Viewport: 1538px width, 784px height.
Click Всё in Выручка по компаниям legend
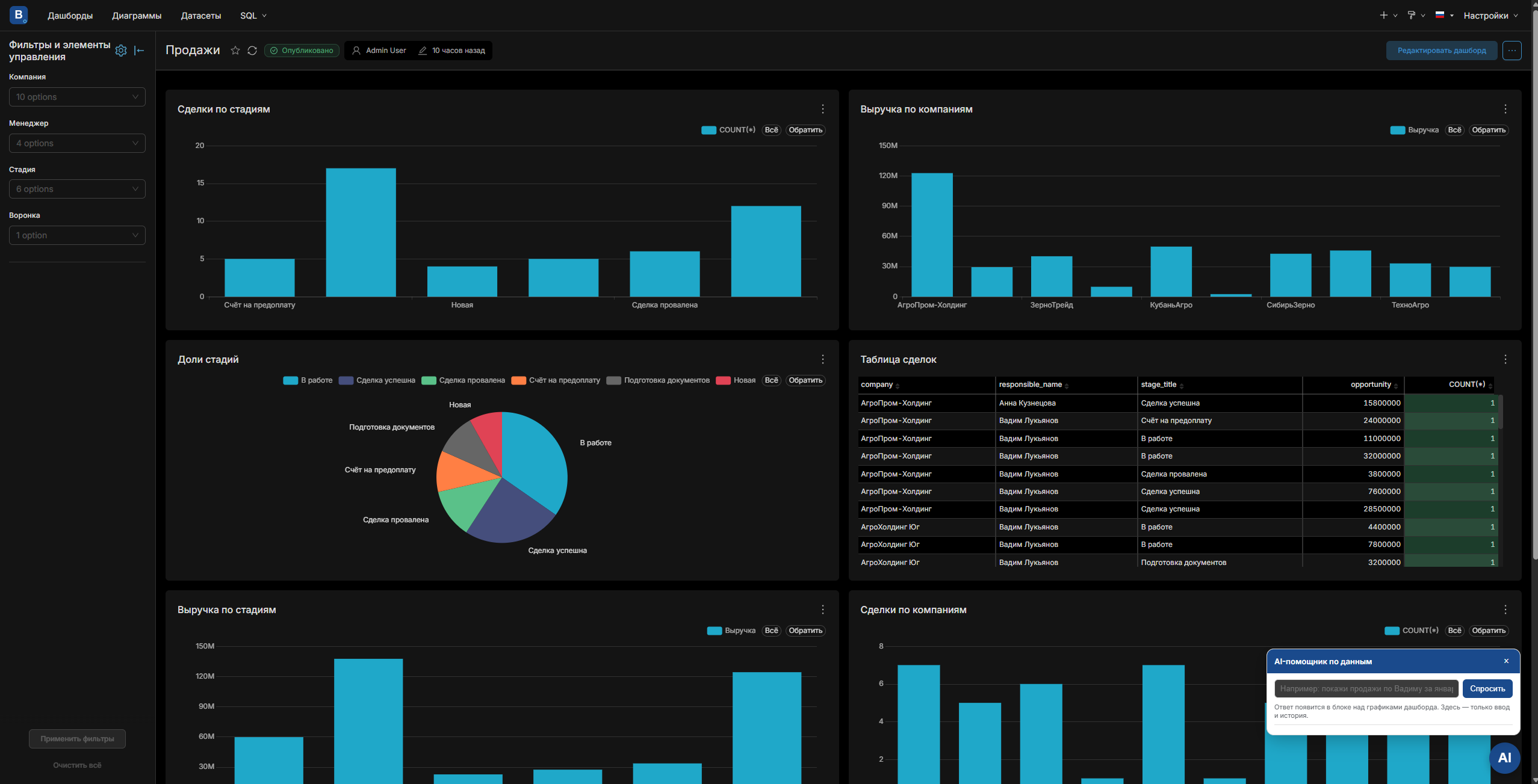tap(1454, 130)
